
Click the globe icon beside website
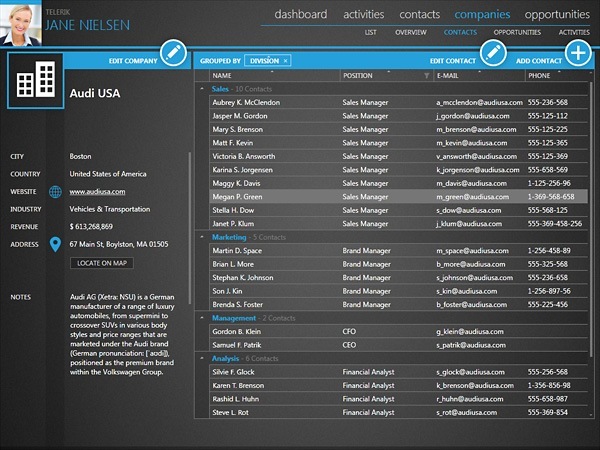[x=55, y=191]
